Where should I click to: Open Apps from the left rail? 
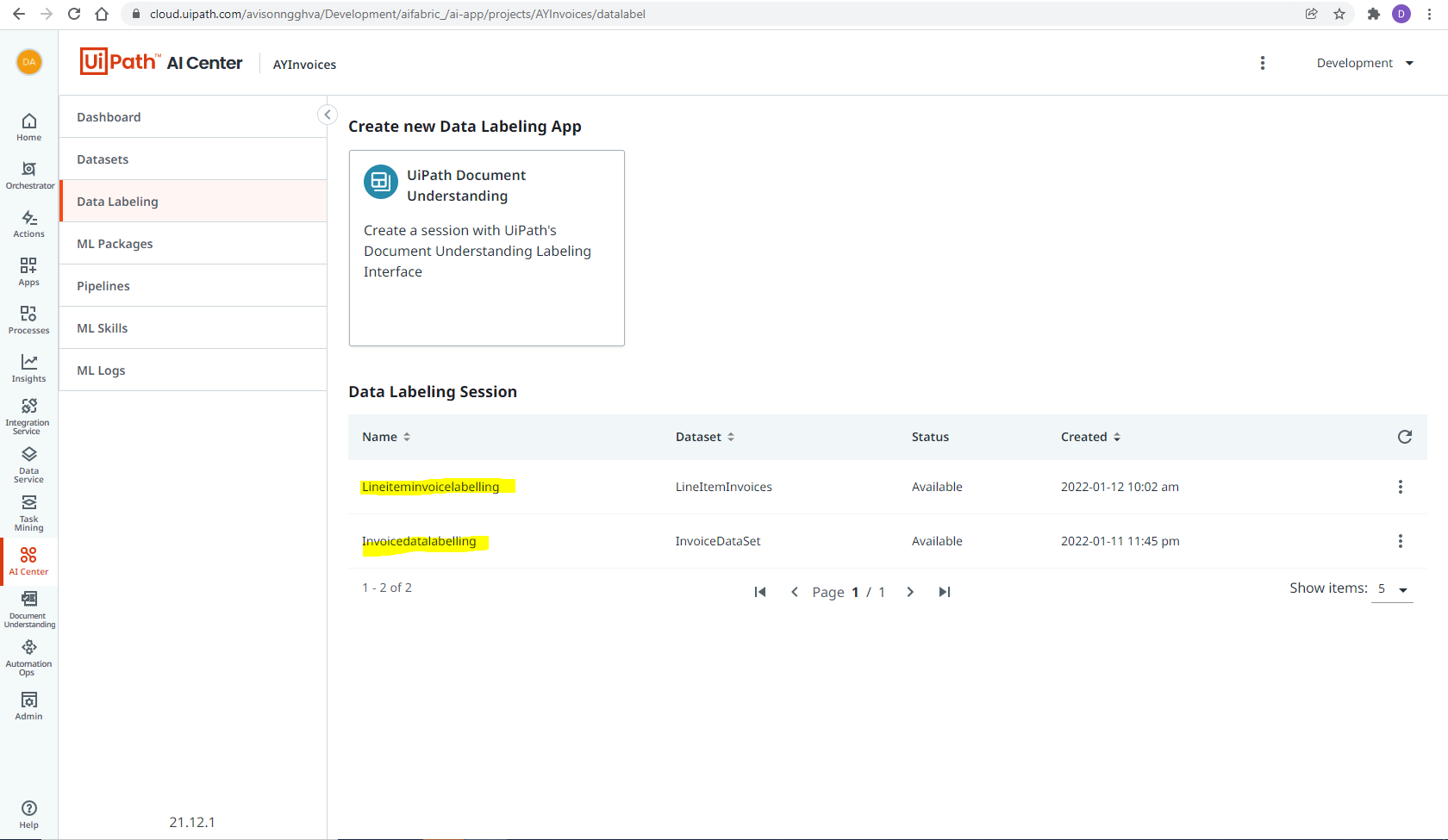point(28,271)
